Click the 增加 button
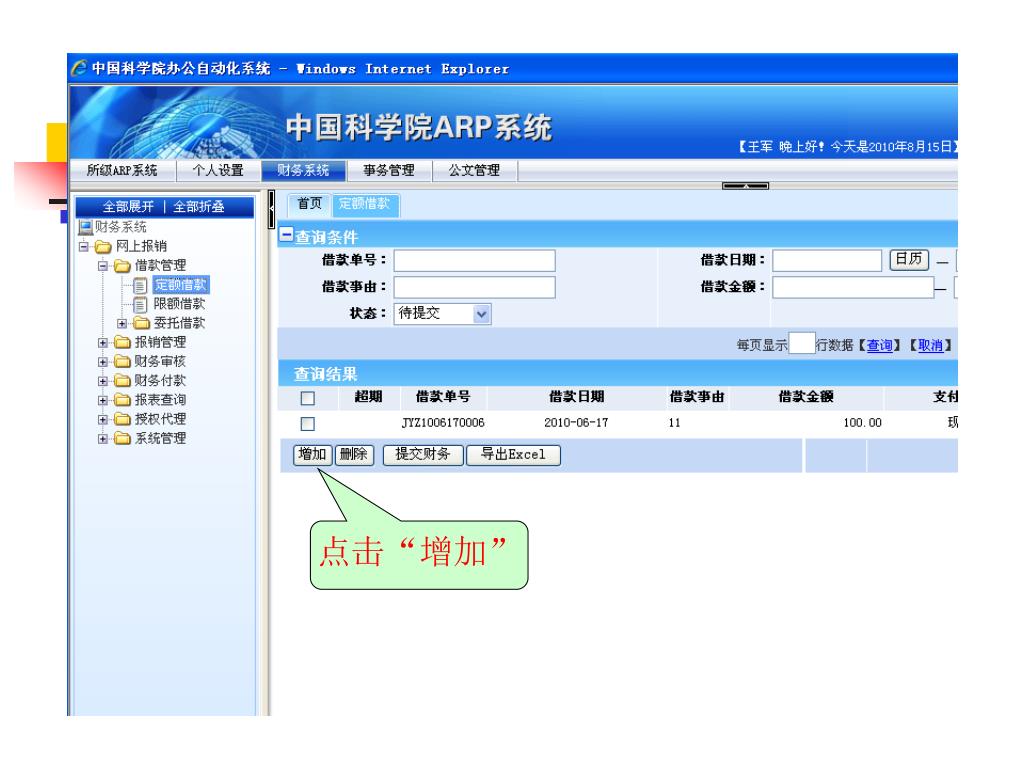The image size is (1024, 768). pyautogui.click(x=312, y=454)
